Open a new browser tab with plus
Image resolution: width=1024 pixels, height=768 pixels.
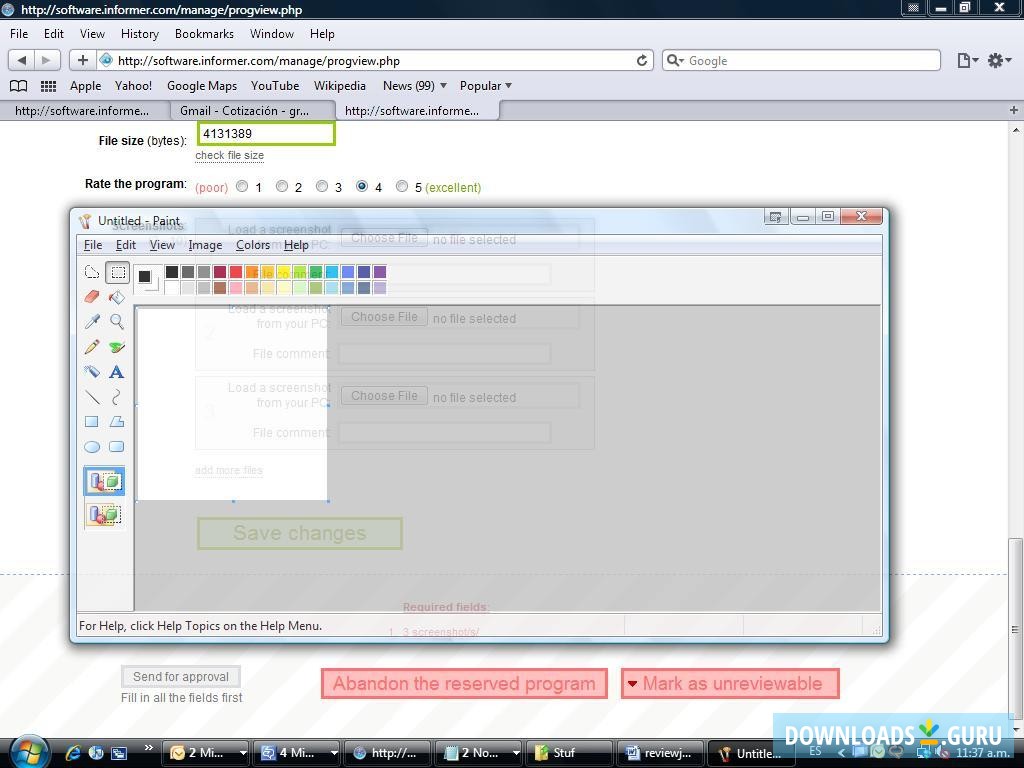pyautogui.click(x=1014, y=110)
